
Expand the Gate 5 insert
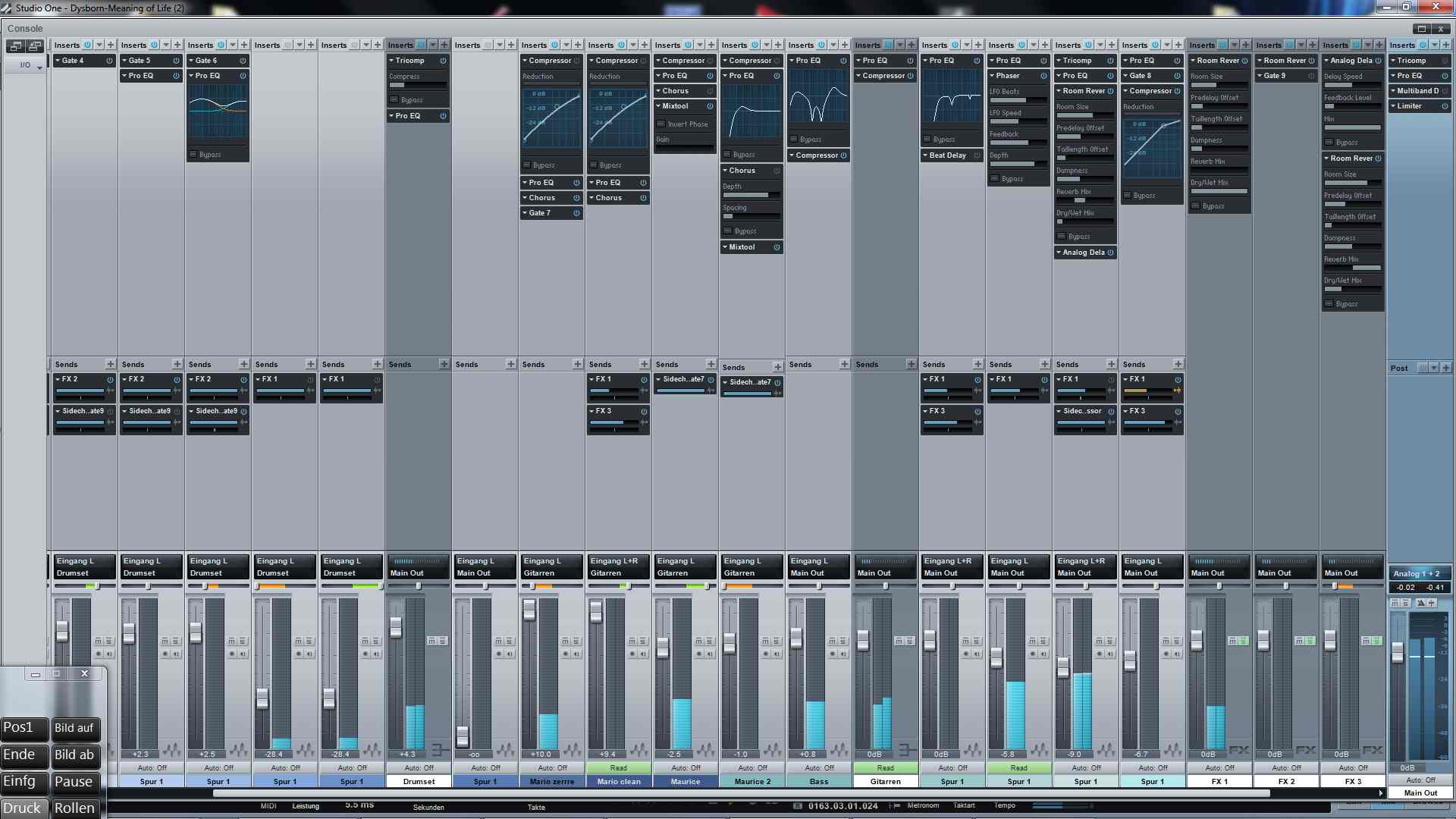pyautogui.click(x=124, y=61)
